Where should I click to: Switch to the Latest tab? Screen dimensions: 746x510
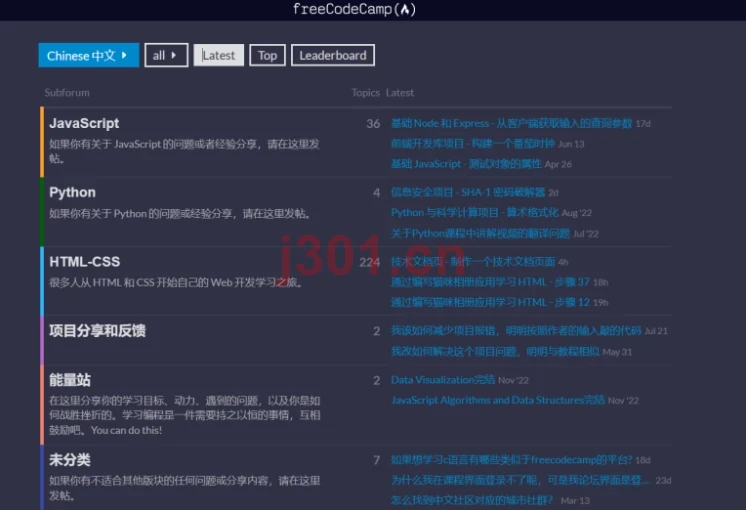point(219,55)
